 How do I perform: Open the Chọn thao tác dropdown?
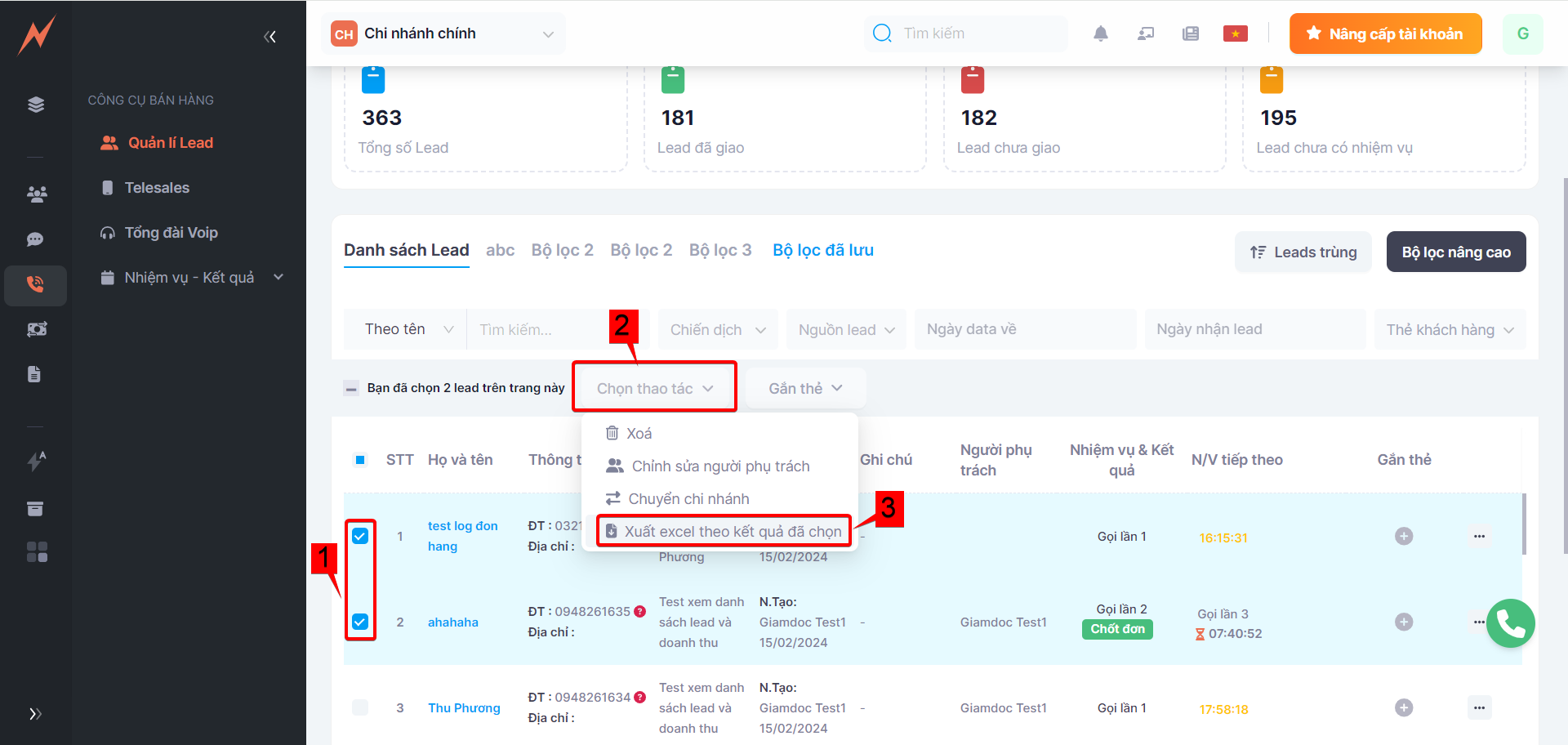(x=654, y=388)
